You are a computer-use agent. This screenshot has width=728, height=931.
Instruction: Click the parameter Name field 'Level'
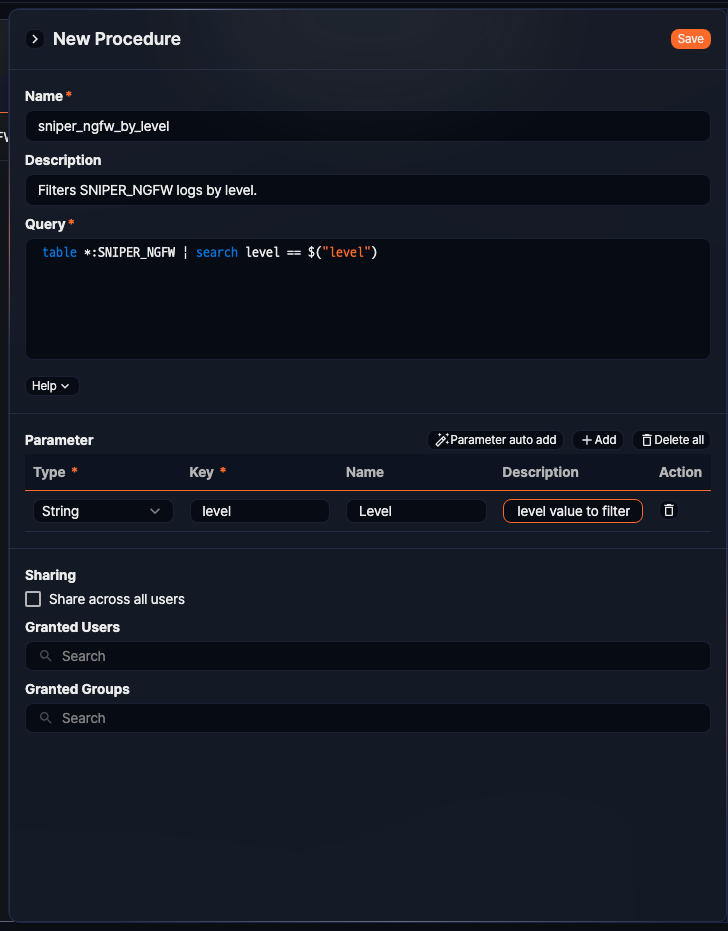[x=415, y=511]
